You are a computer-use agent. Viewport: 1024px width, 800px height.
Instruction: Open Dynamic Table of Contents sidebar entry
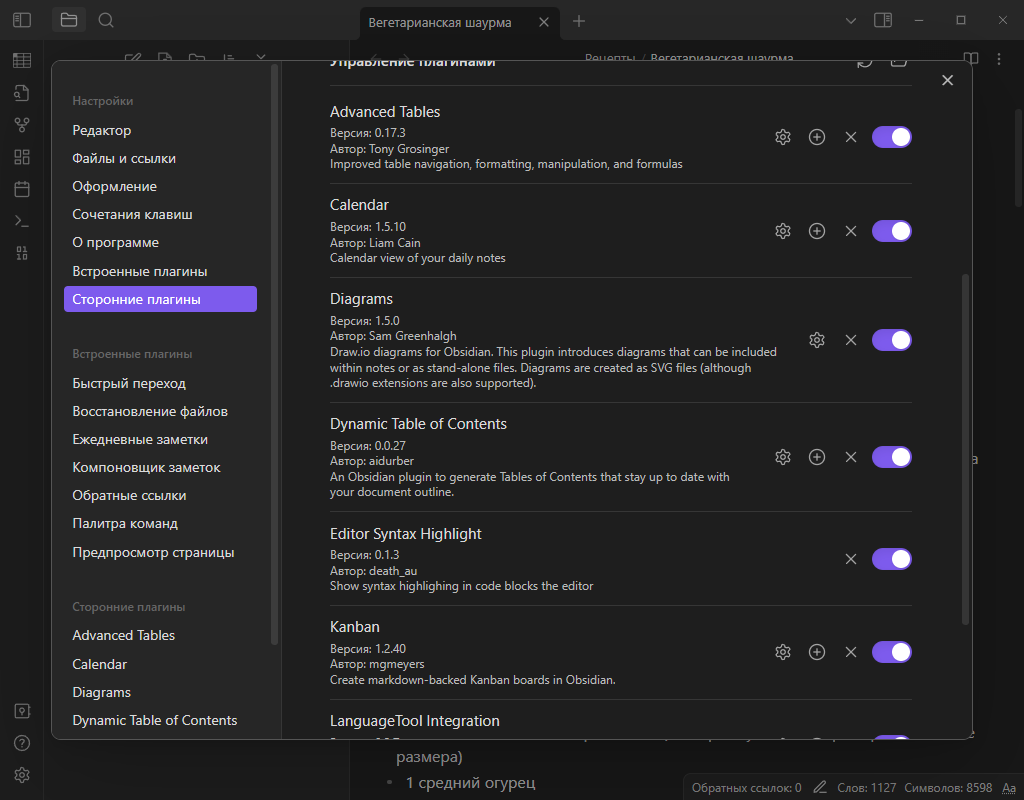coord(160,720)
